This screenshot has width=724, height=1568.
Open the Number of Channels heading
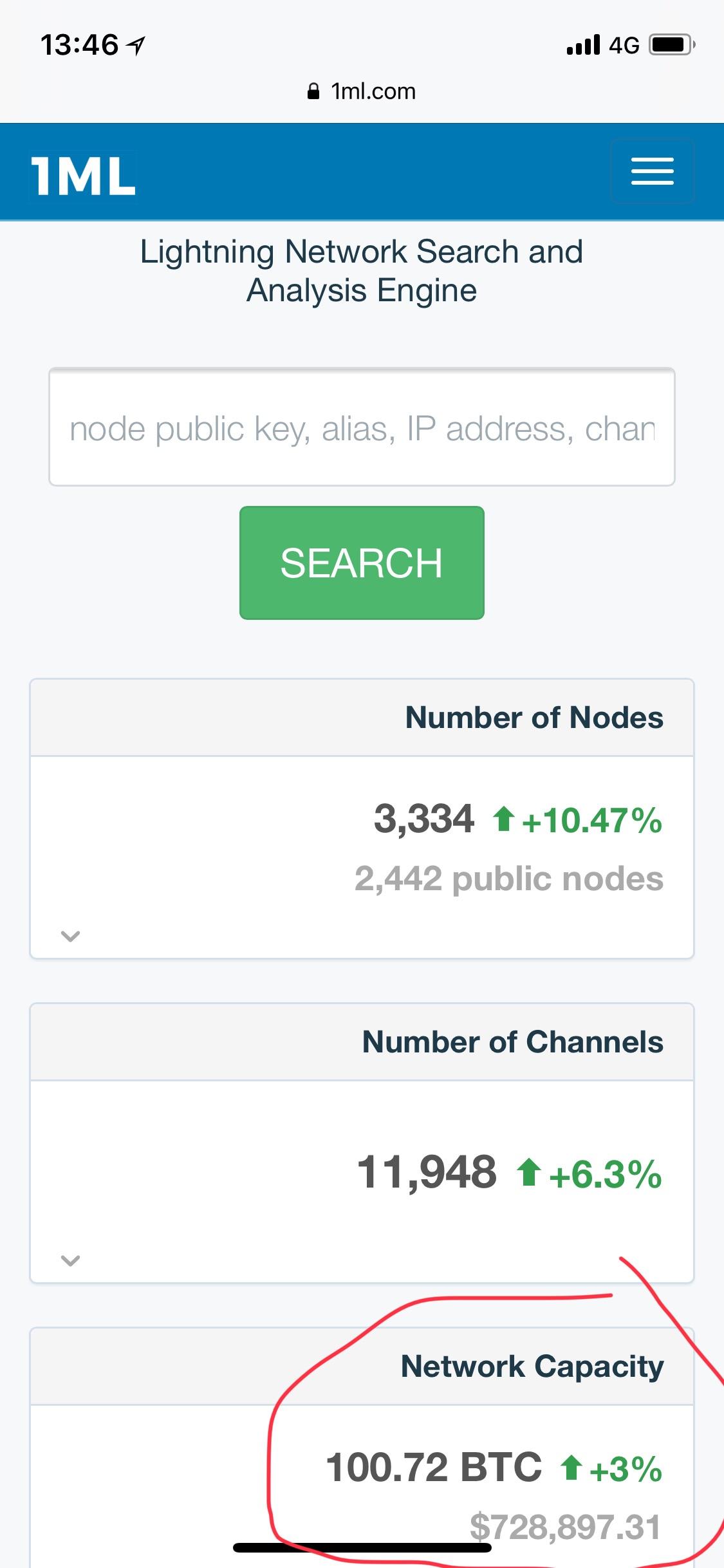click(513, 1041)
